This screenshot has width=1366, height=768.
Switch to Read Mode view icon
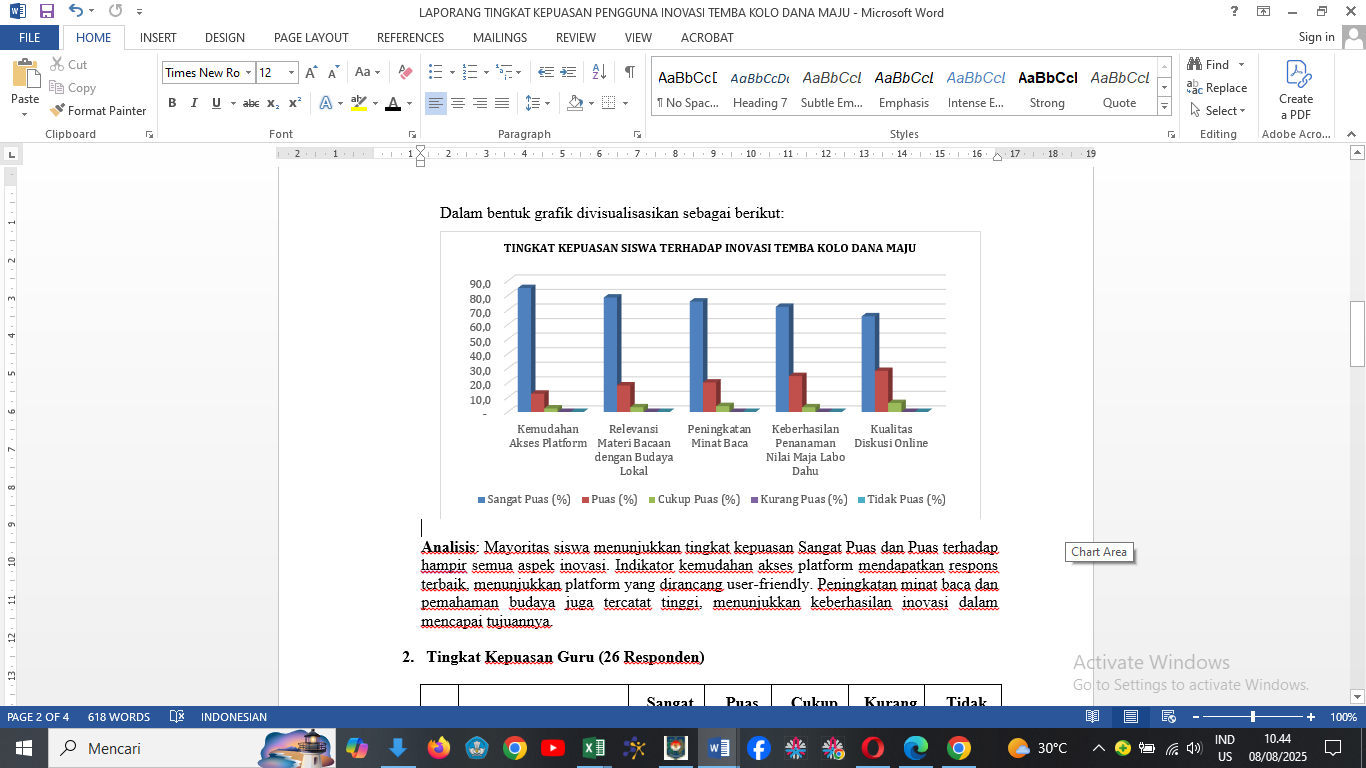coord(1093,717)
